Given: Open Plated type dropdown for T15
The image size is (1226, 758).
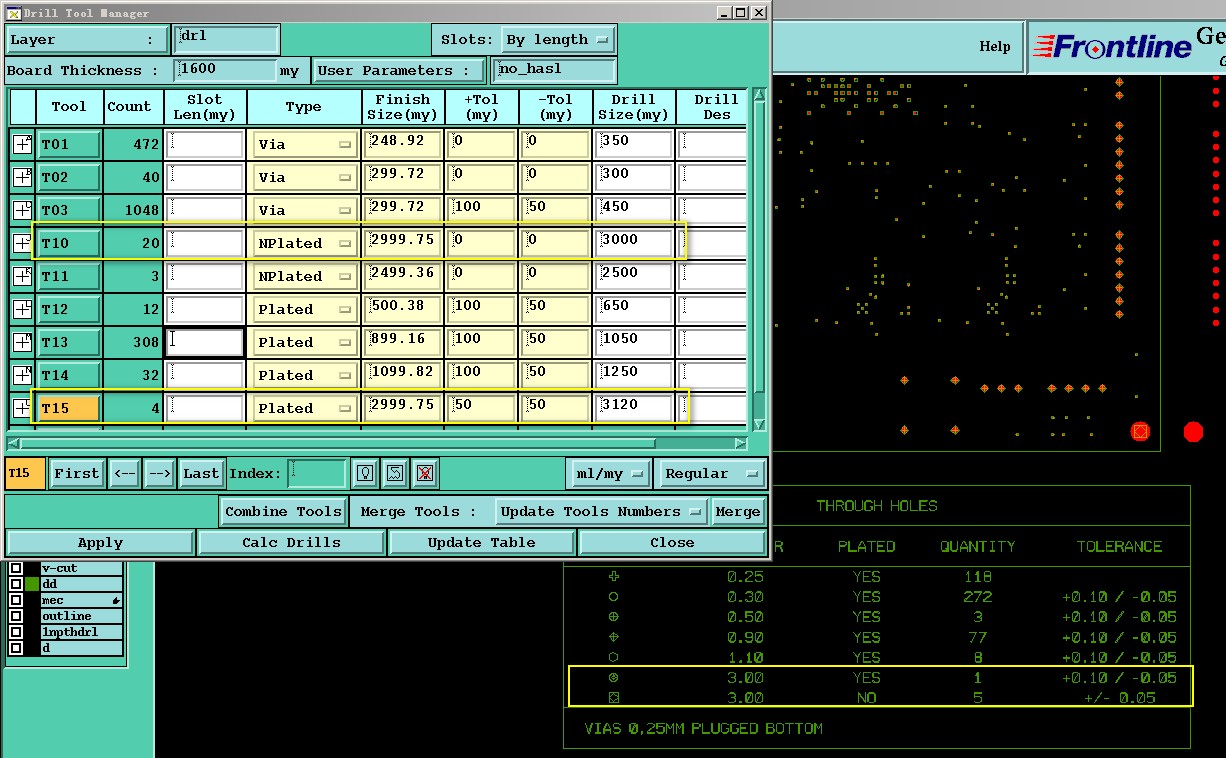Looking at the screenshot, I should (305, 408).
